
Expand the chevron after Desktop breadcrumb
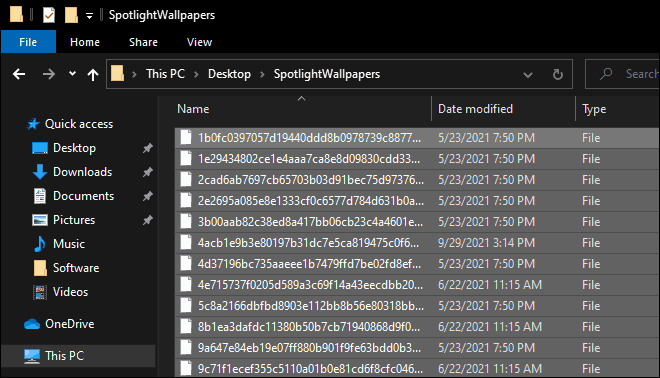click(x=262, y=75)
